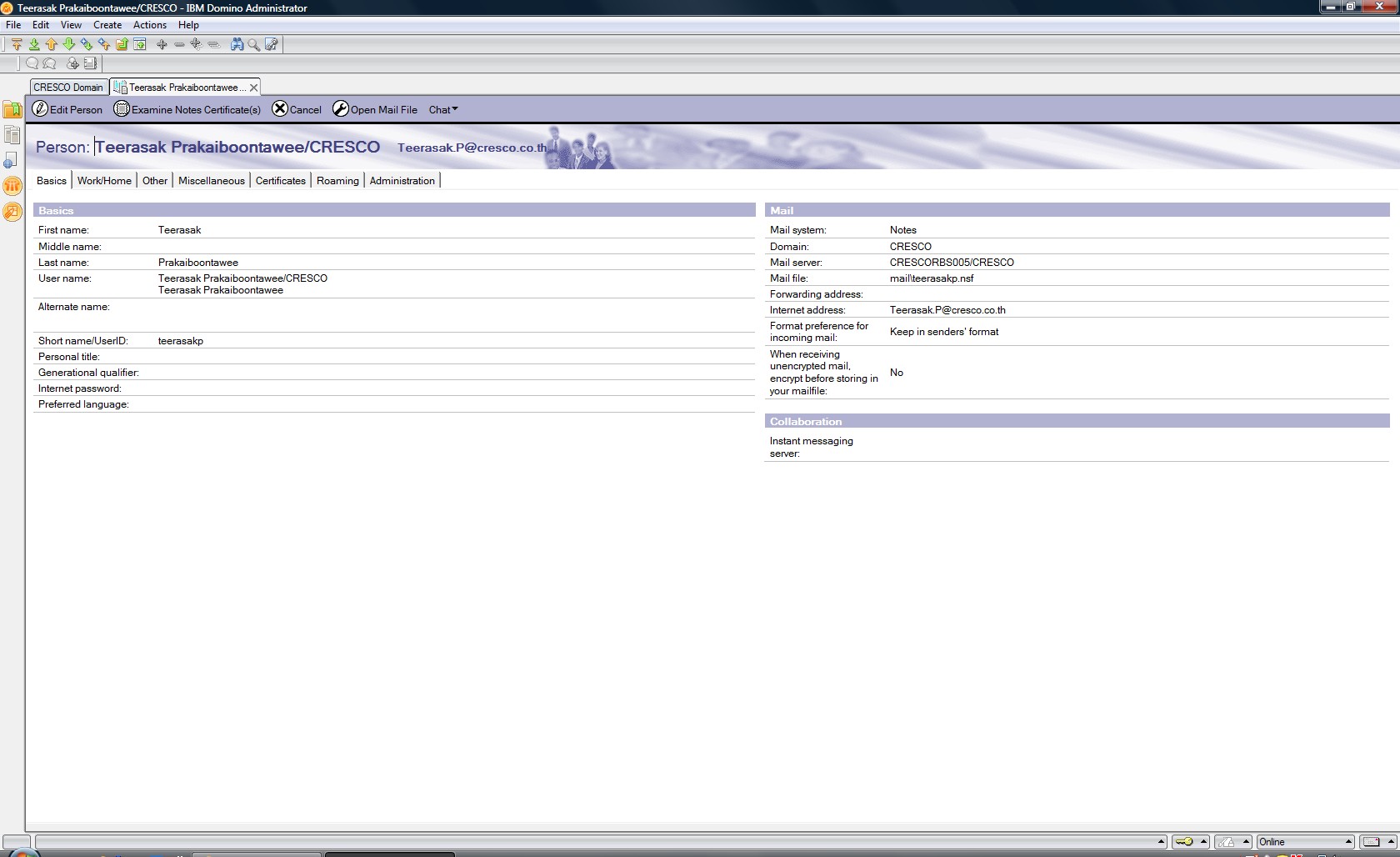Screen dimensions: 1400x857
Task: Open the Create menu
Action: pyautogui.click(x=107, y=25)
